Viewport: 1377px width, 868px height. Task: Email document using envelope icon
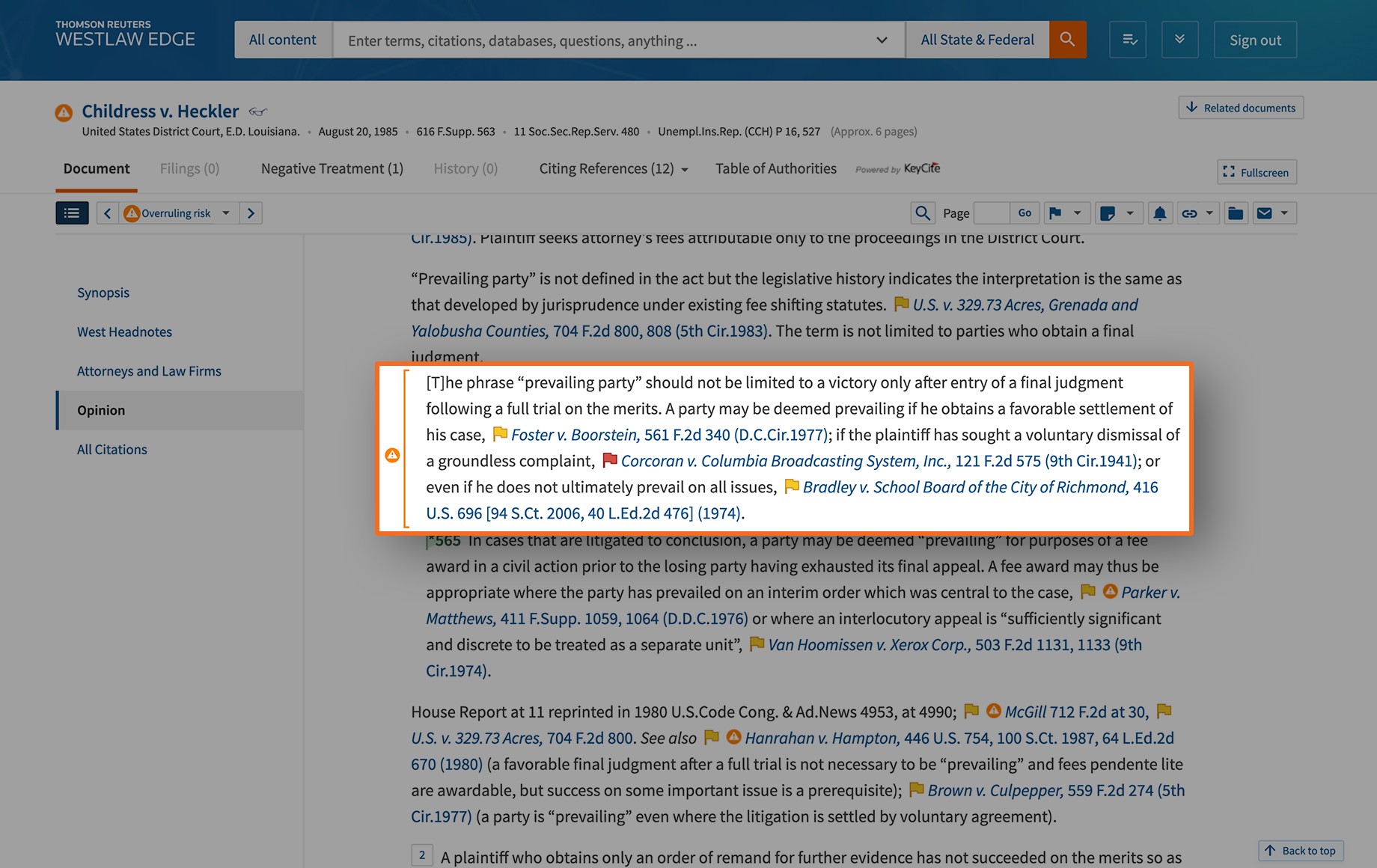tap(1265, 213)
